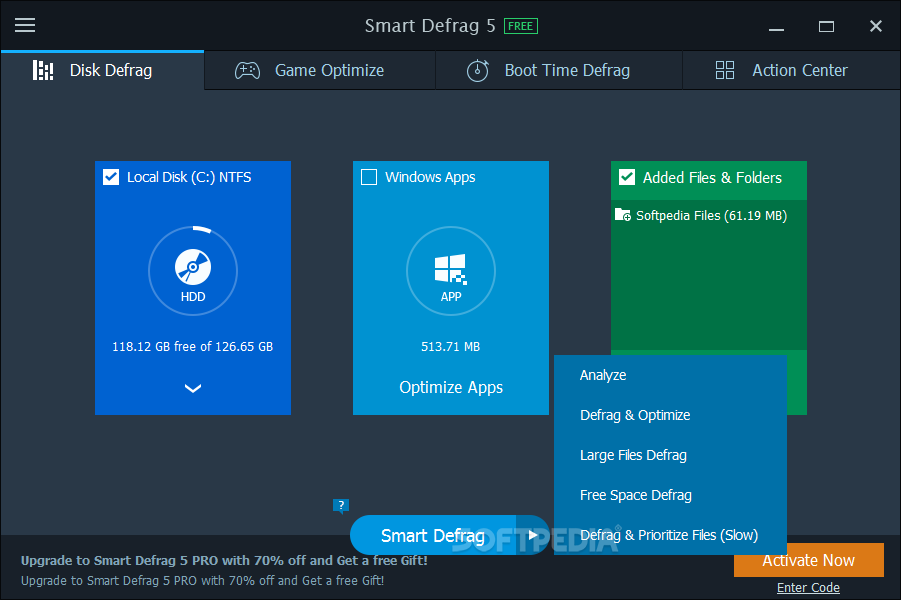This screenshot has height=600, width=901.
Task: Open the Smart Defrag arrow dropdown
Action: click(x=533, y=535)
